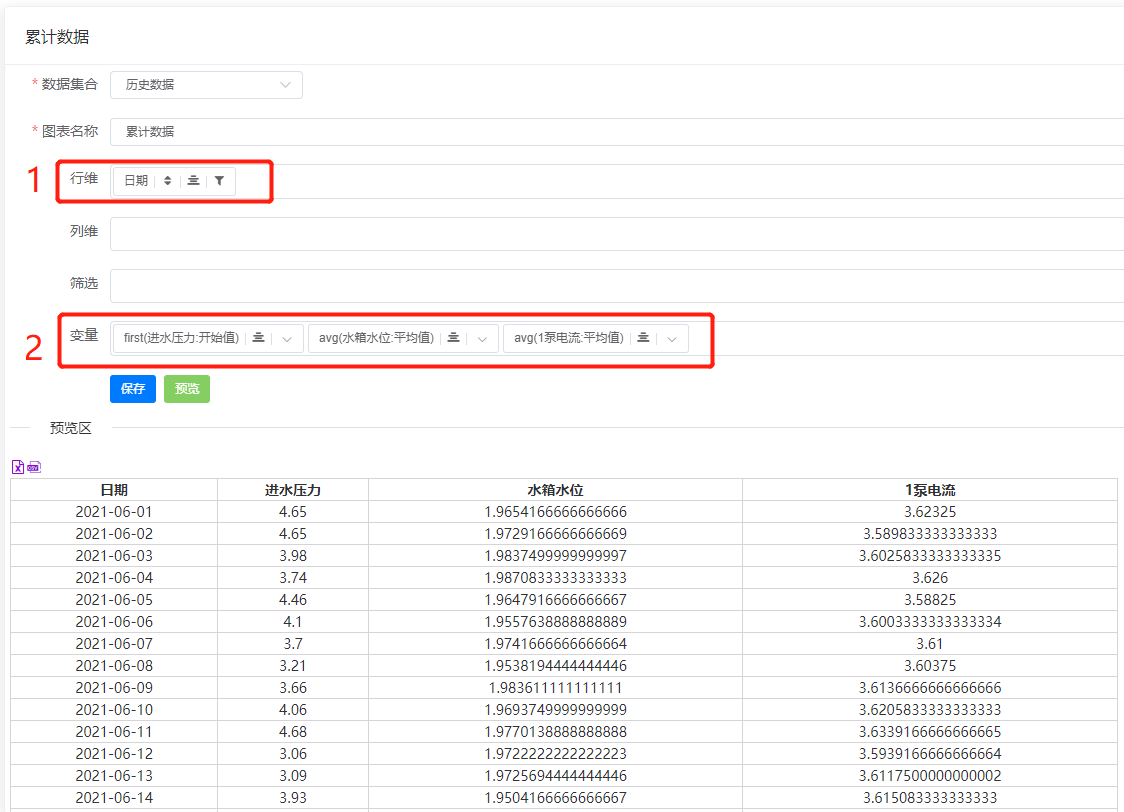Click the blue 保存 button

click(x=133, y=389)
